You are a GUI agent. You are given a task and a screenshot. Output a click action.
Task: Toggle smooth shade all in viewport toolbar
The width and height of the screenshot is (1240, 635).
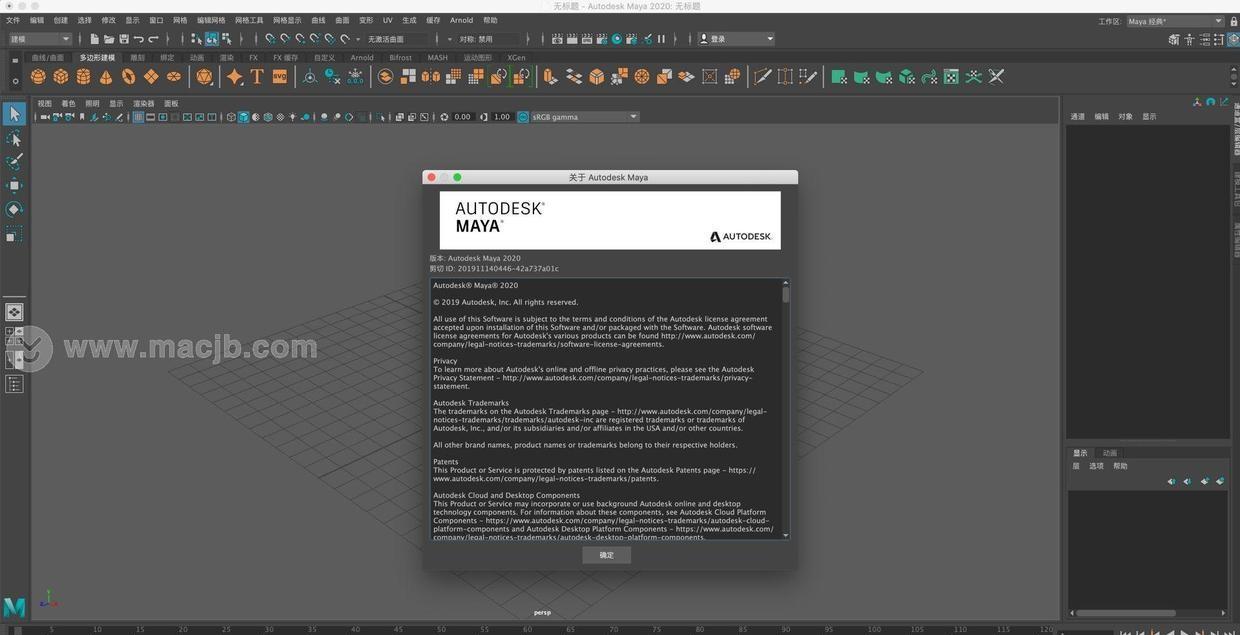point(243,117)
